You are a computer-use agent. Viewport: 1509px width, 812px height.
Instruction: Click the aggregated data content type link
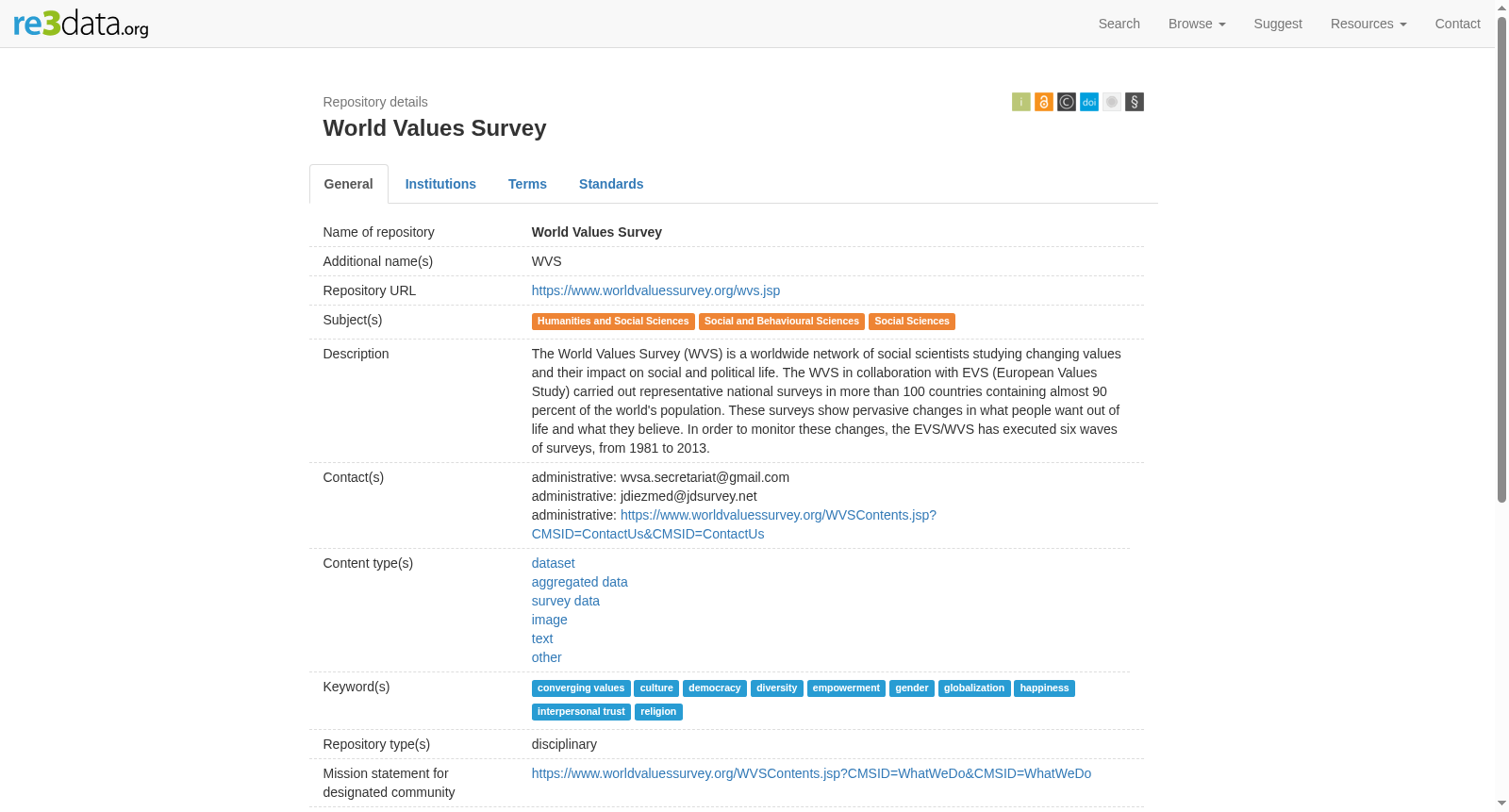coord(579,582)
